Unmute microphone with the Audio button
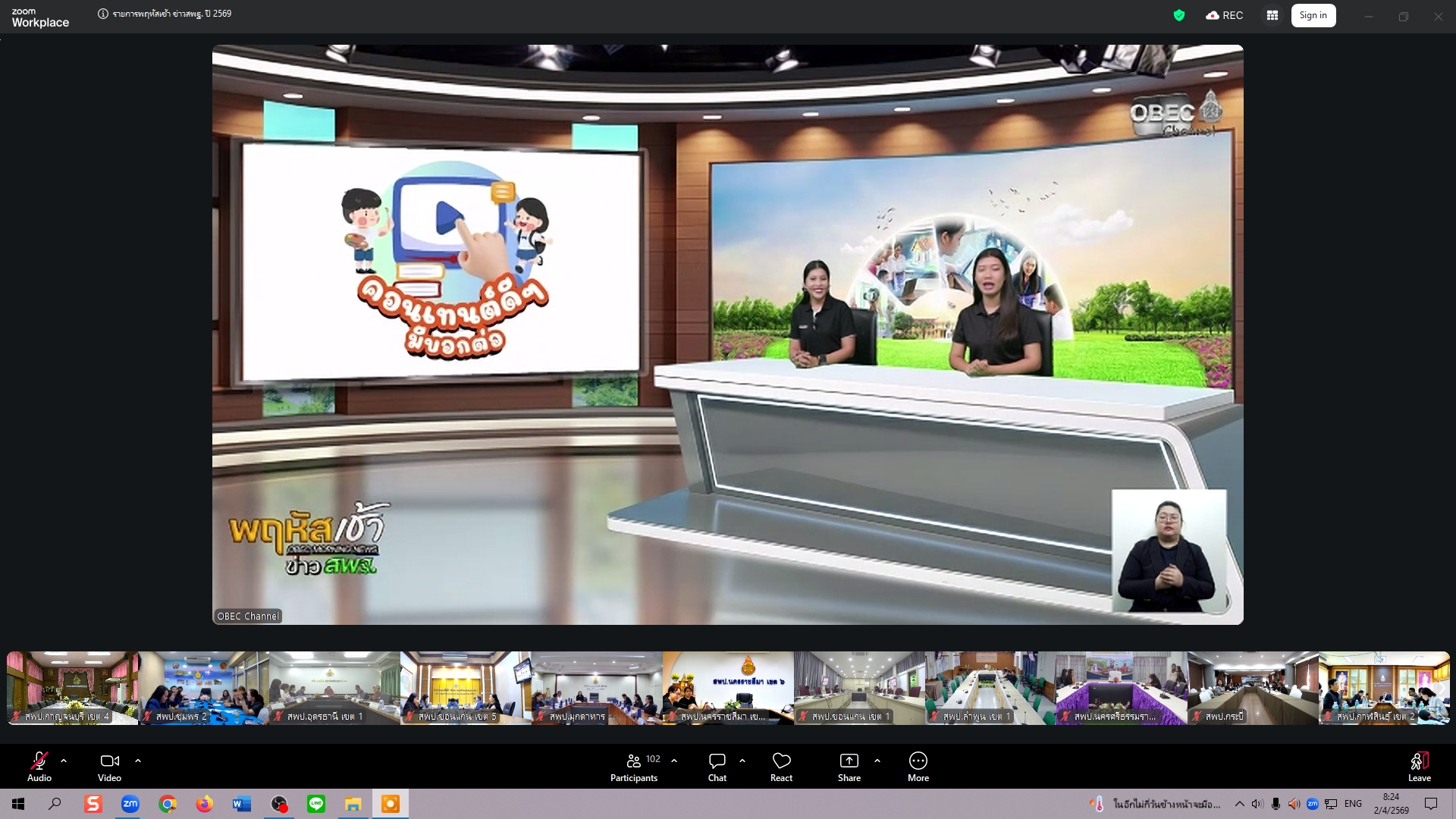The width and height of the screenshot is (1456, 819). click(x=39, y=765)
